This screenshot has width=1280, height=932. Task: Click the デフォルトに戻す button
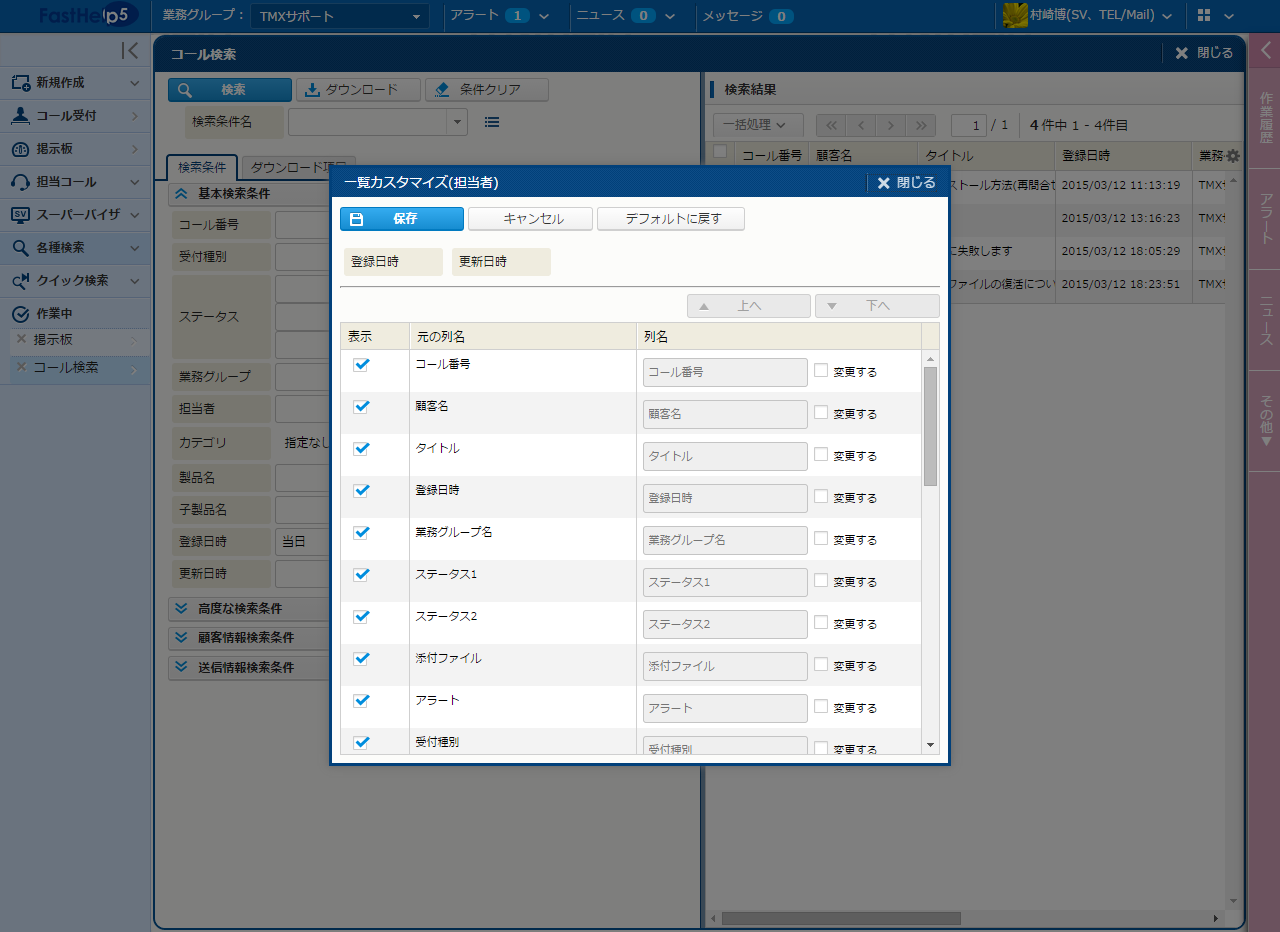671,219
